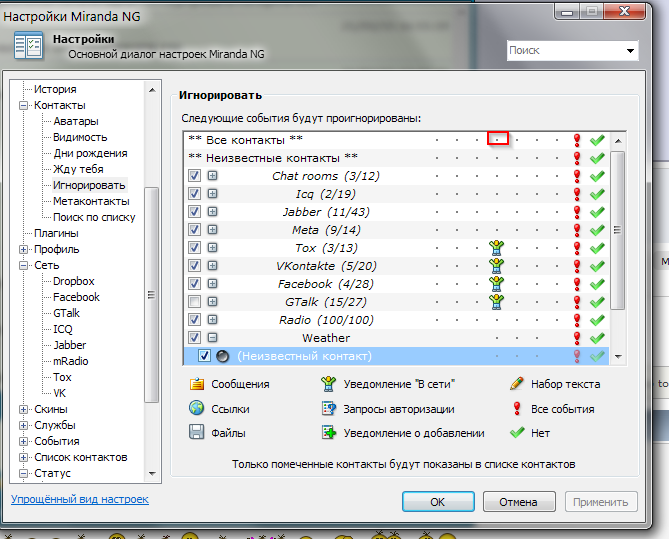Click red all-events icon in Jabber row

[577, 212]
